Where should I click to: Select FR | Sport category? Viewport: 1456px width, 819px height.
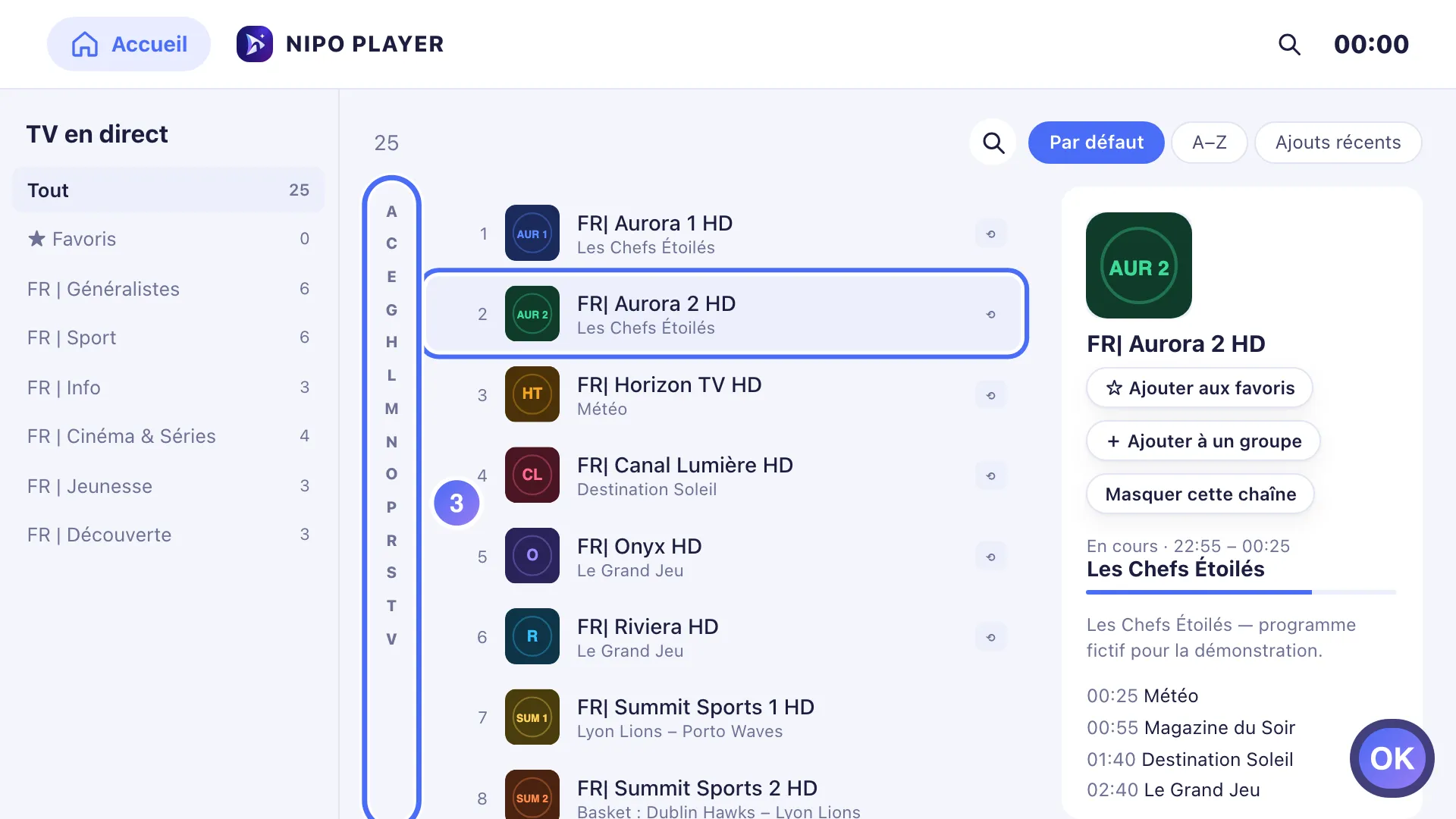point(168,337)
